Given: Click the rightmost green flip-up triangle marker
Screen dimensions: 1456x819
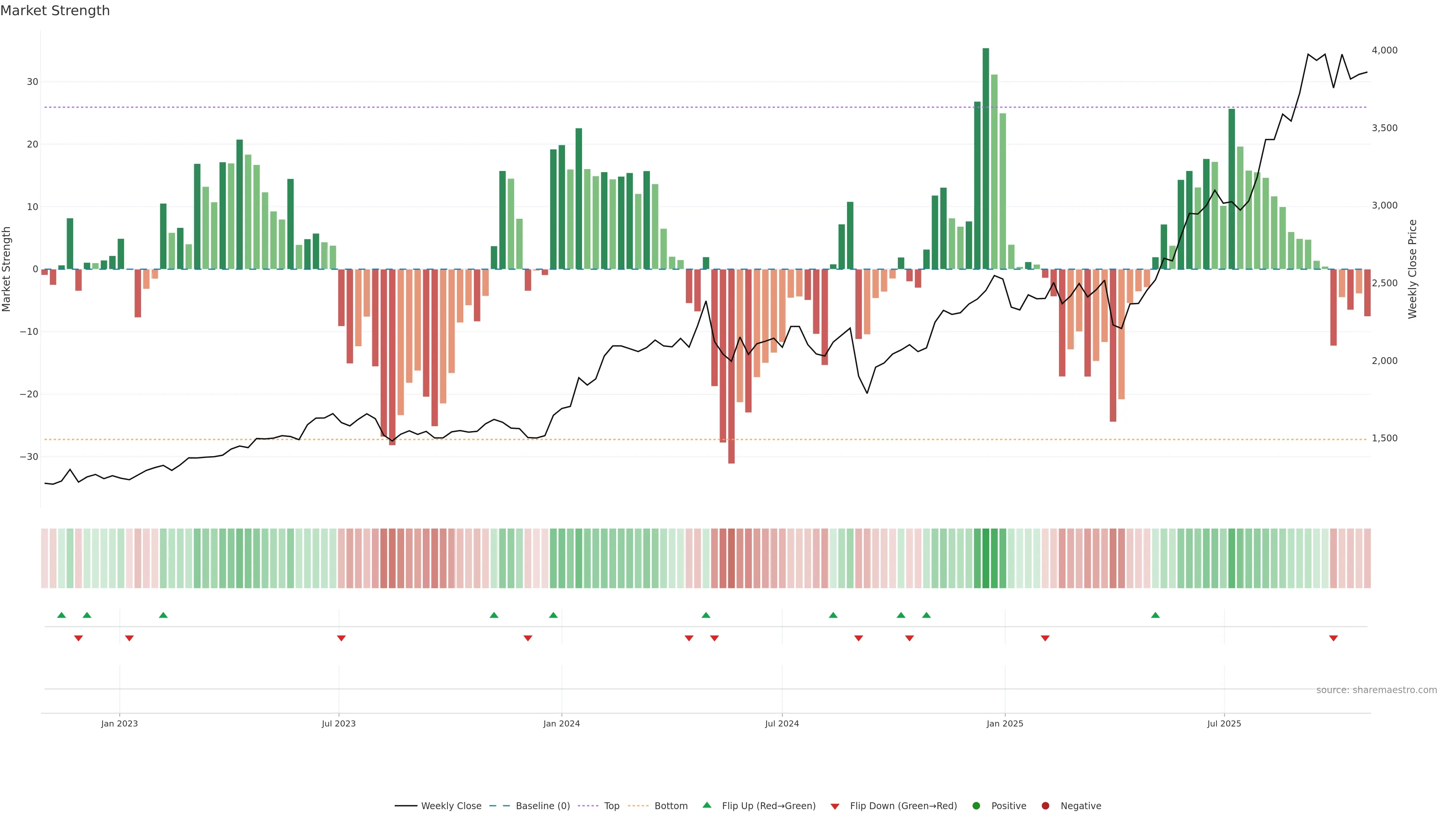Looking at the screenshot, I should [x=1155, y=615].
